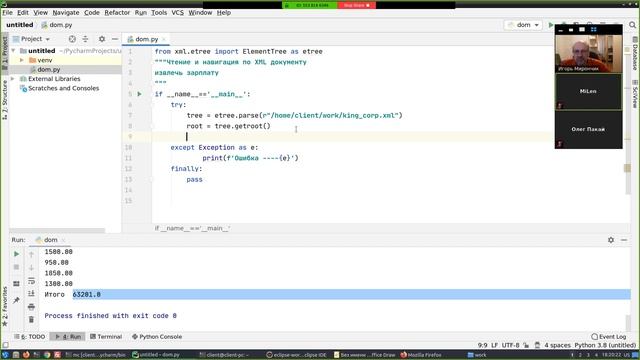640x360 pixels.
Task: Click the Stop icon in Run panel
Action: 16,267
